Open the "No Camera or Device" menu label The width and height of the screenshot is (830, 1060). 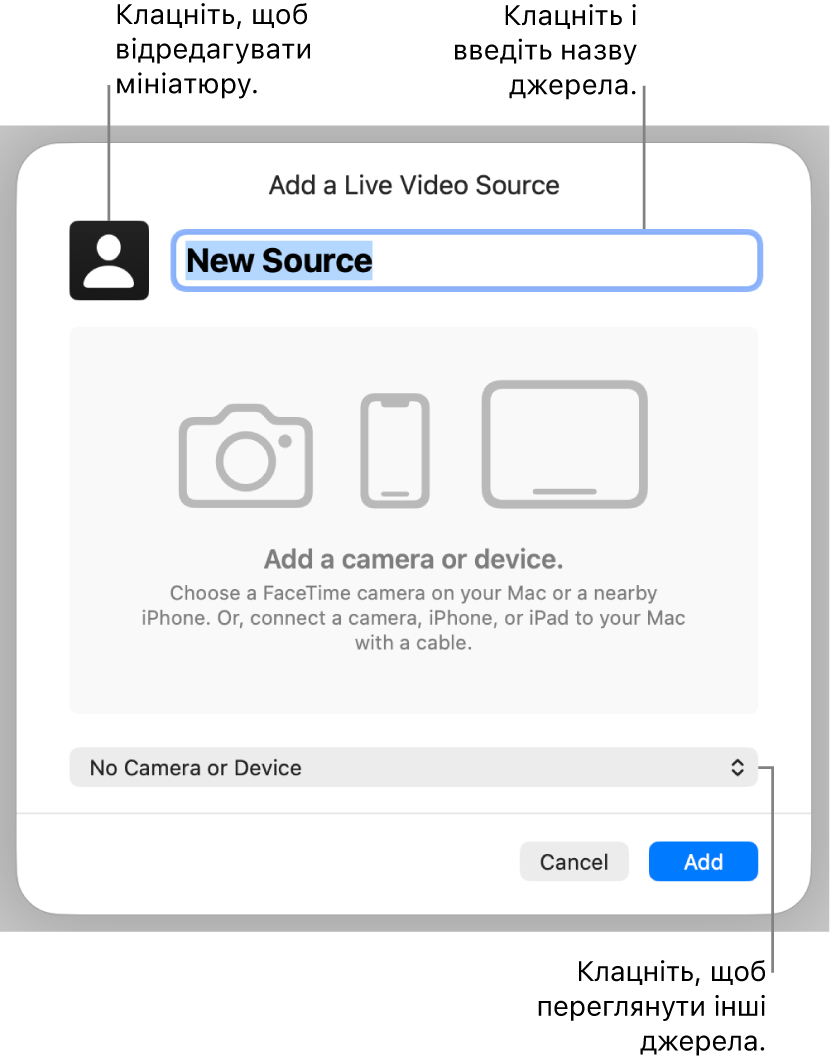coord(196,768)
